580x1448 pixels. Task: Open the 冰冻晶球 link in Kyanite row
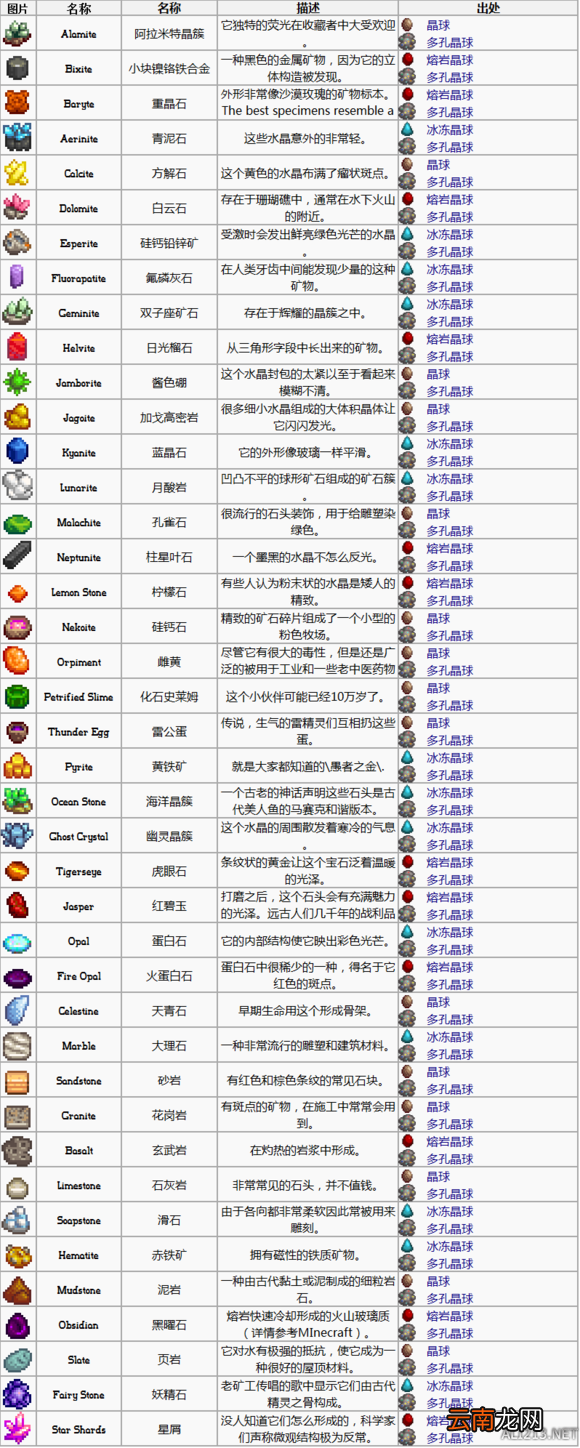click(450, 444)
